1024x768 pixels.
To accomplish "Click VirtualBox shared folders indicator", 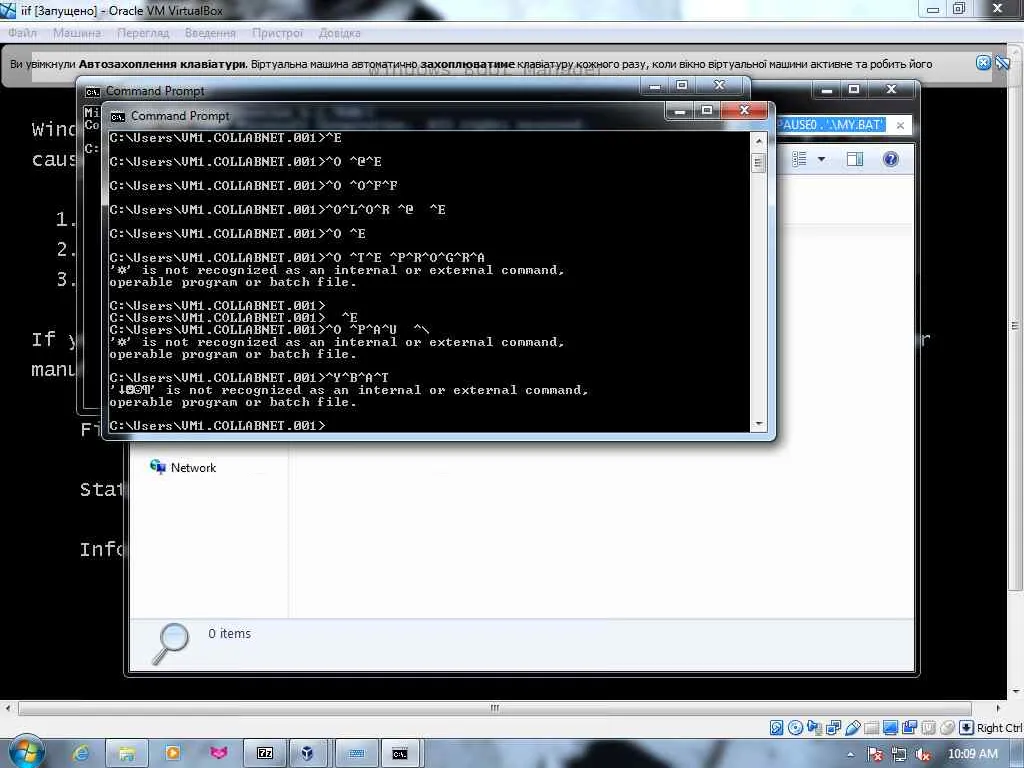I will tap(871, 728).
